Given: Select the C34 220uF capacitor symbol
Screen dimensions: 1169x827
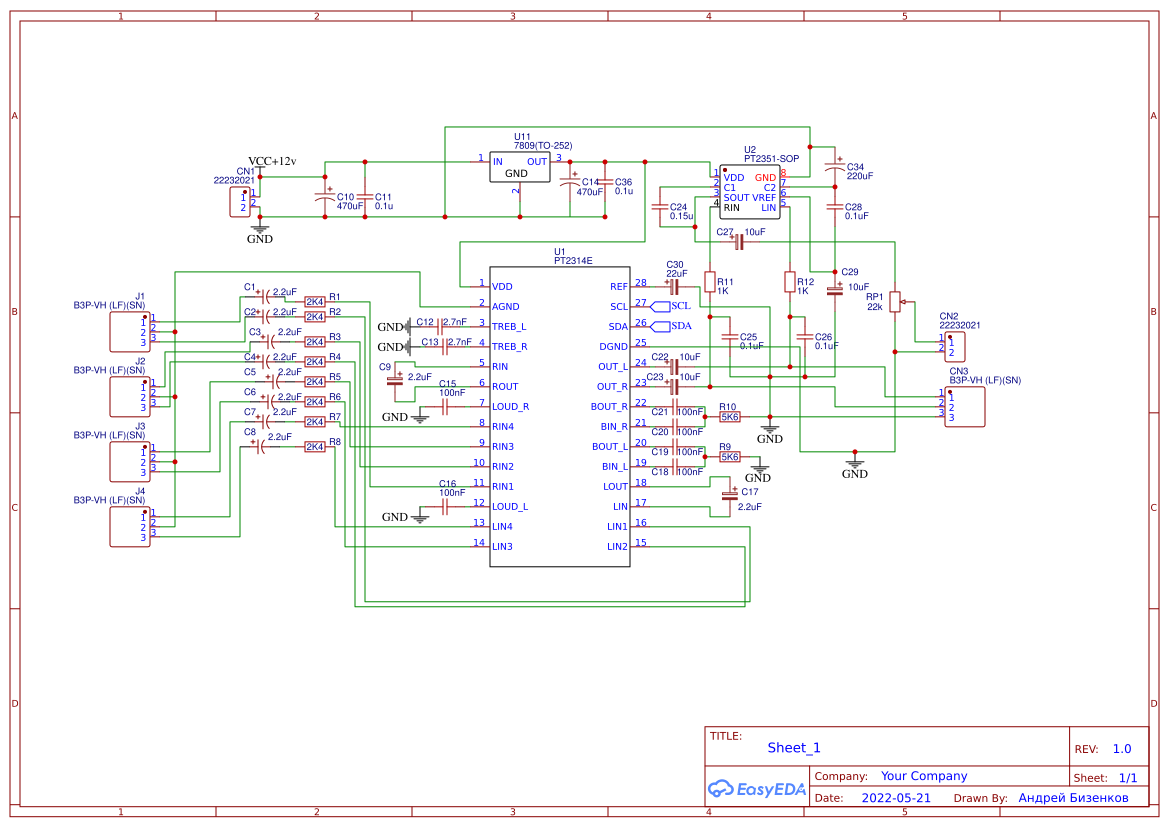Looking at the screenshot, I should tap(833, 168).
